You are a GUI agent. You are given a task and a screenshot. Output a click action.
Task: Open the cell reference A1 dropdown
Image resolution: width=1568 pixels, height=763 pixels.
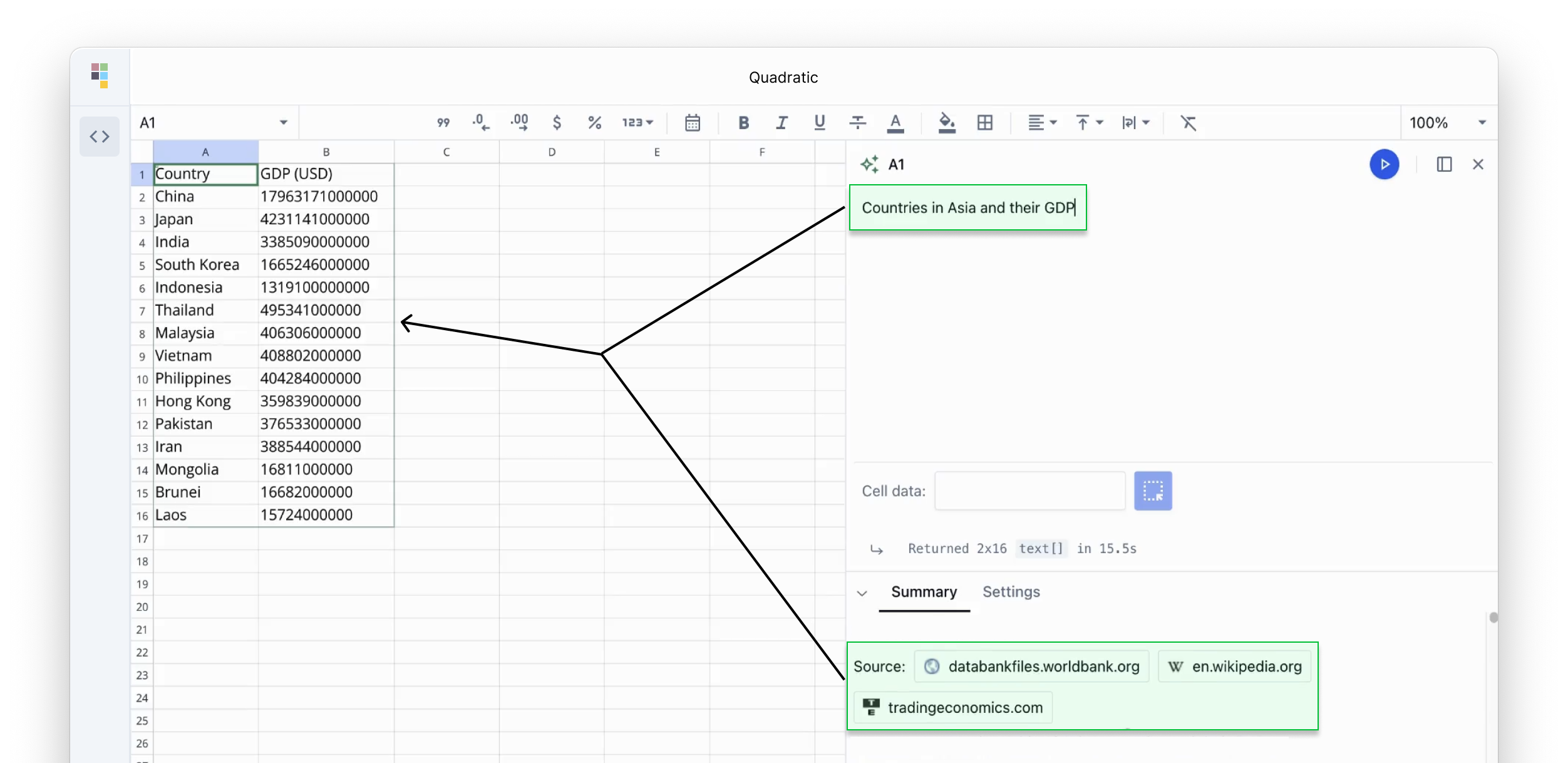click(x=283, y=122)
